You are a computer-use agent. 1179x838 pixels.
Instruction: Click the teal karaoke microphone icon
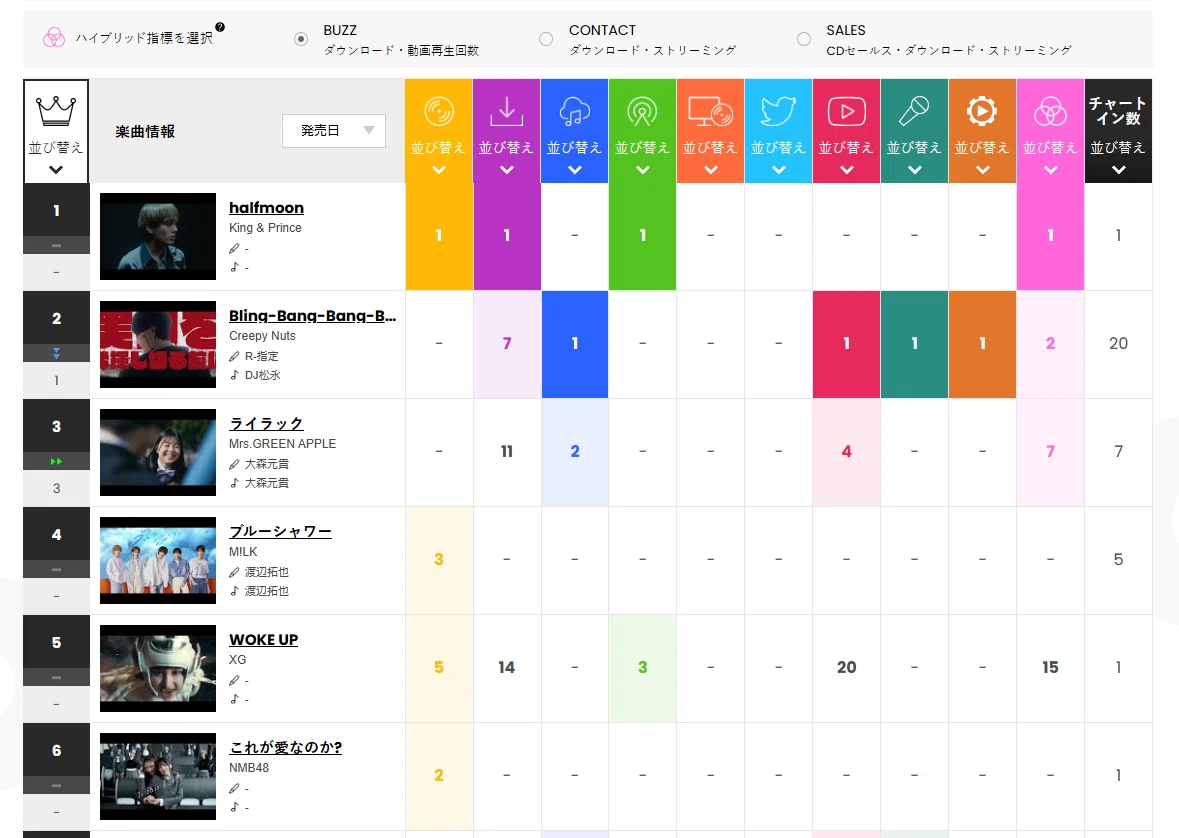(x=914, y=111)
